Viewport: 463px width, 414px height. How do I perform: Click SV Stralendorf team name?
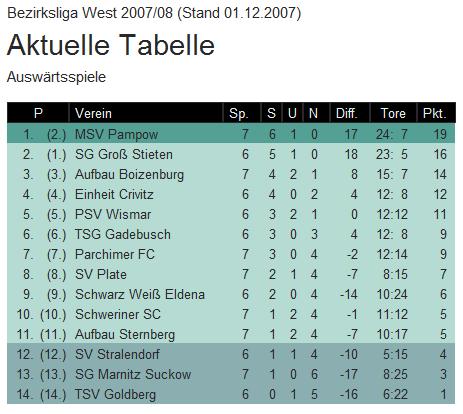pyautogui.click(x=117, y=354)
